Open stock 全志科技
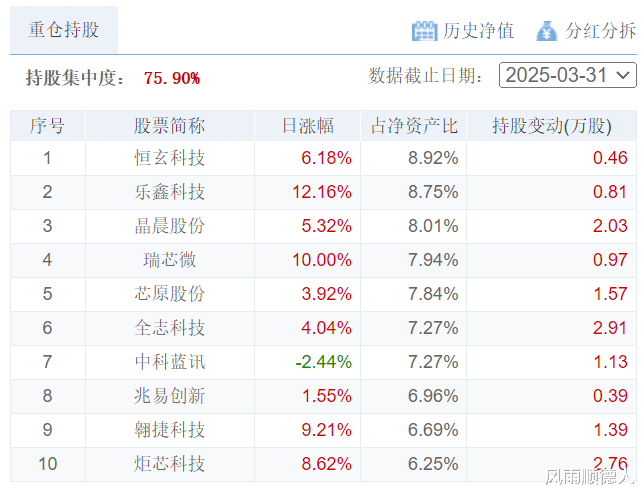The width and height of the screenshot is (644, 498). coord(170,328)
